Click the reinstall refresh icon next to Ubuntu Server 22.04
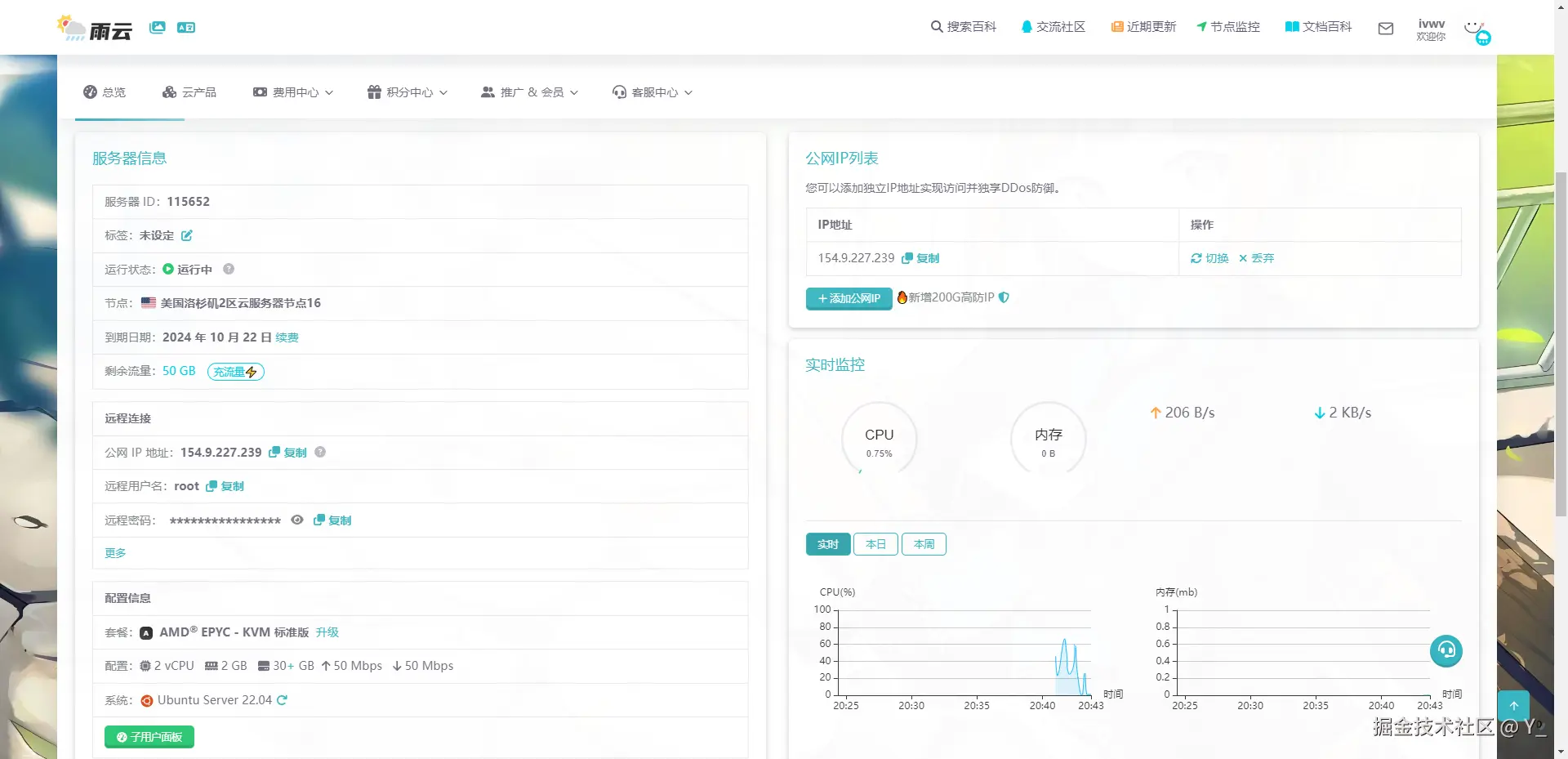1568x759 pixels. [x=283, y=700]
